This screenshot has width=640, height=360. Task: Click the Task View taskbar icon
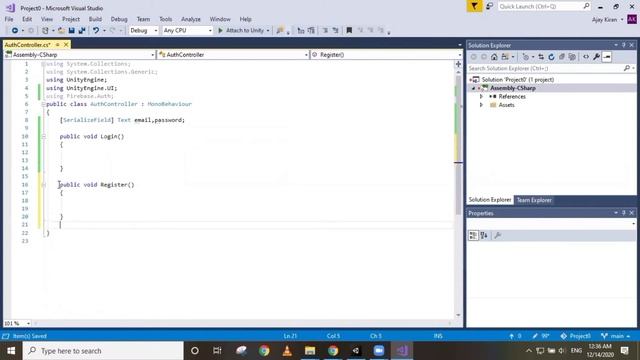pos(217,351)
